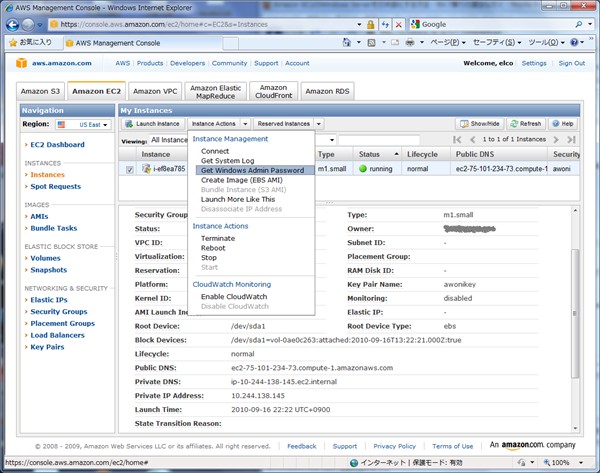Choose Get Windows Admin Password
Viewport: 600px width, 473px height.
(255, 170)
